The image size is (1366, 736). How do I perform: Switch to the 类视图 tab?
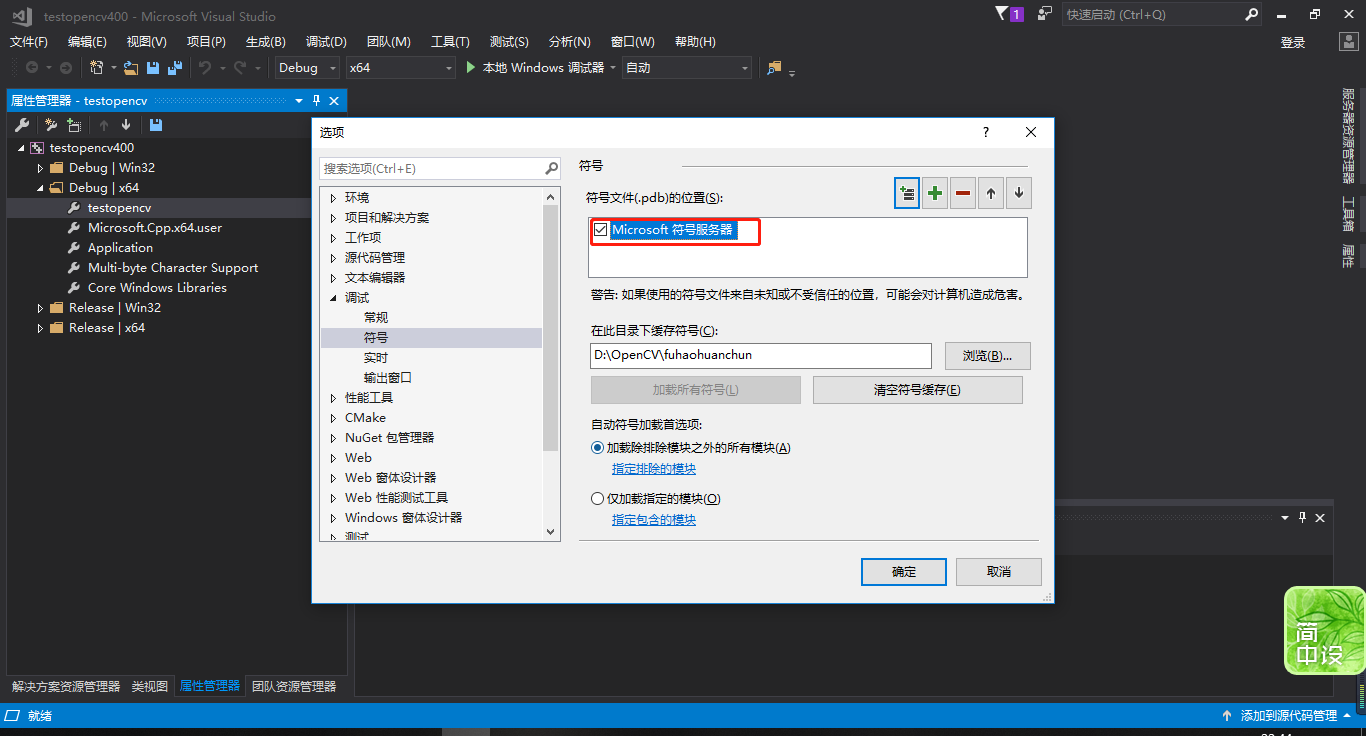tap(150, 686)
